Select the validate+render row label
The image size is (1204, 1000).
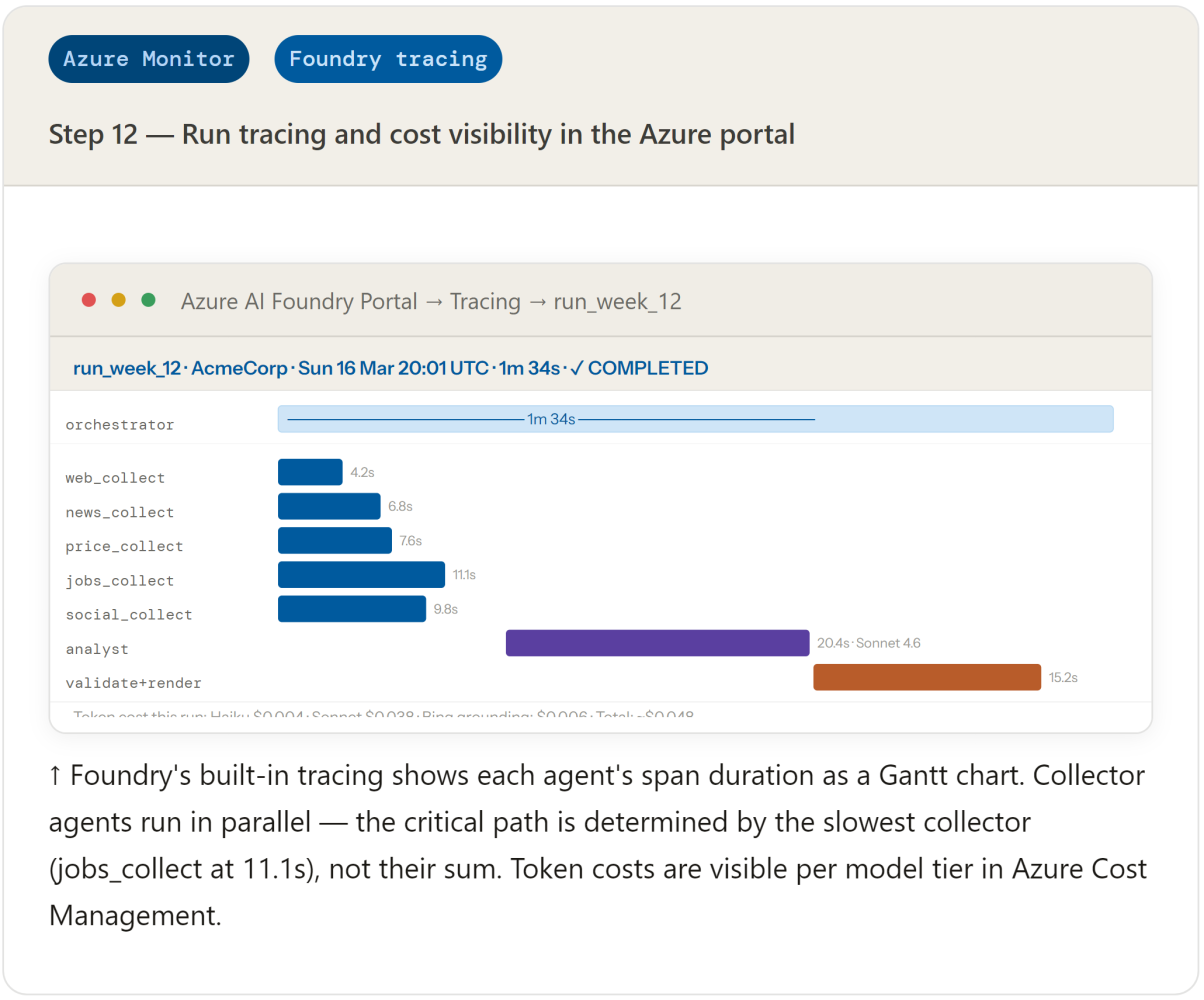(133, 683)
